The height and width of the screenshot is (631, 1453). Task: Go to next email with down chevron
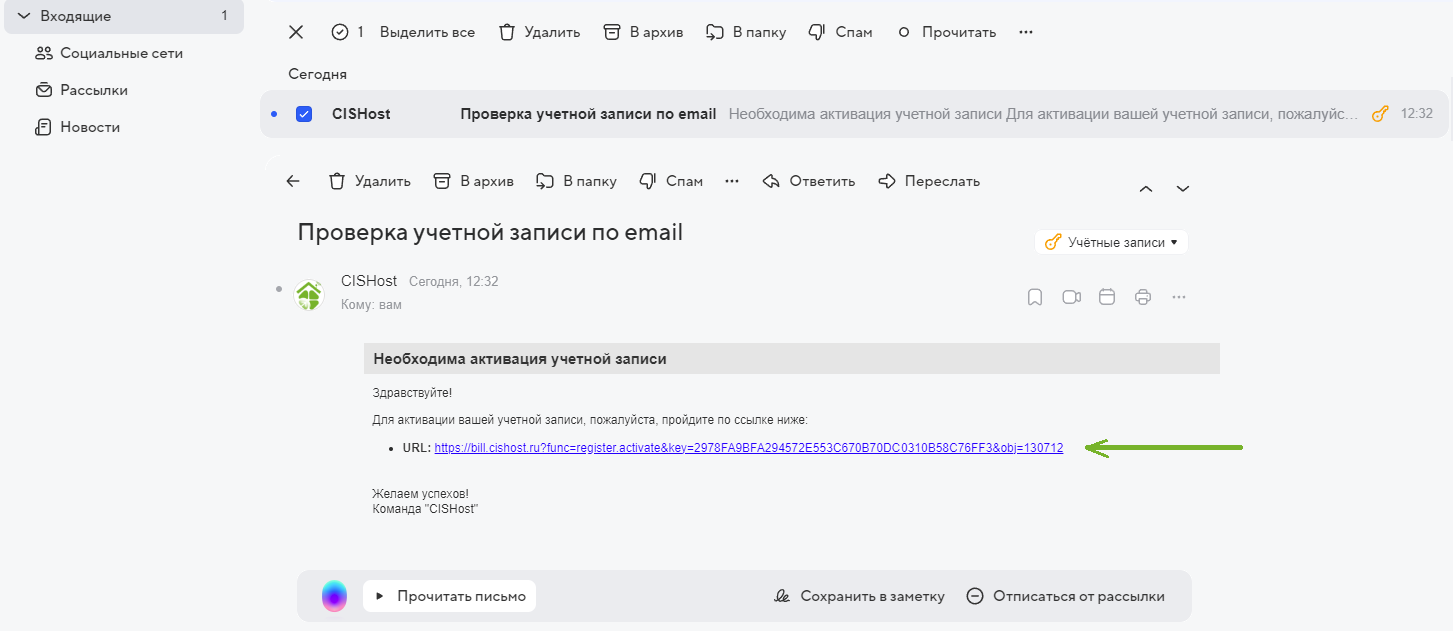pyautogui.click(x=1183, y=189)
